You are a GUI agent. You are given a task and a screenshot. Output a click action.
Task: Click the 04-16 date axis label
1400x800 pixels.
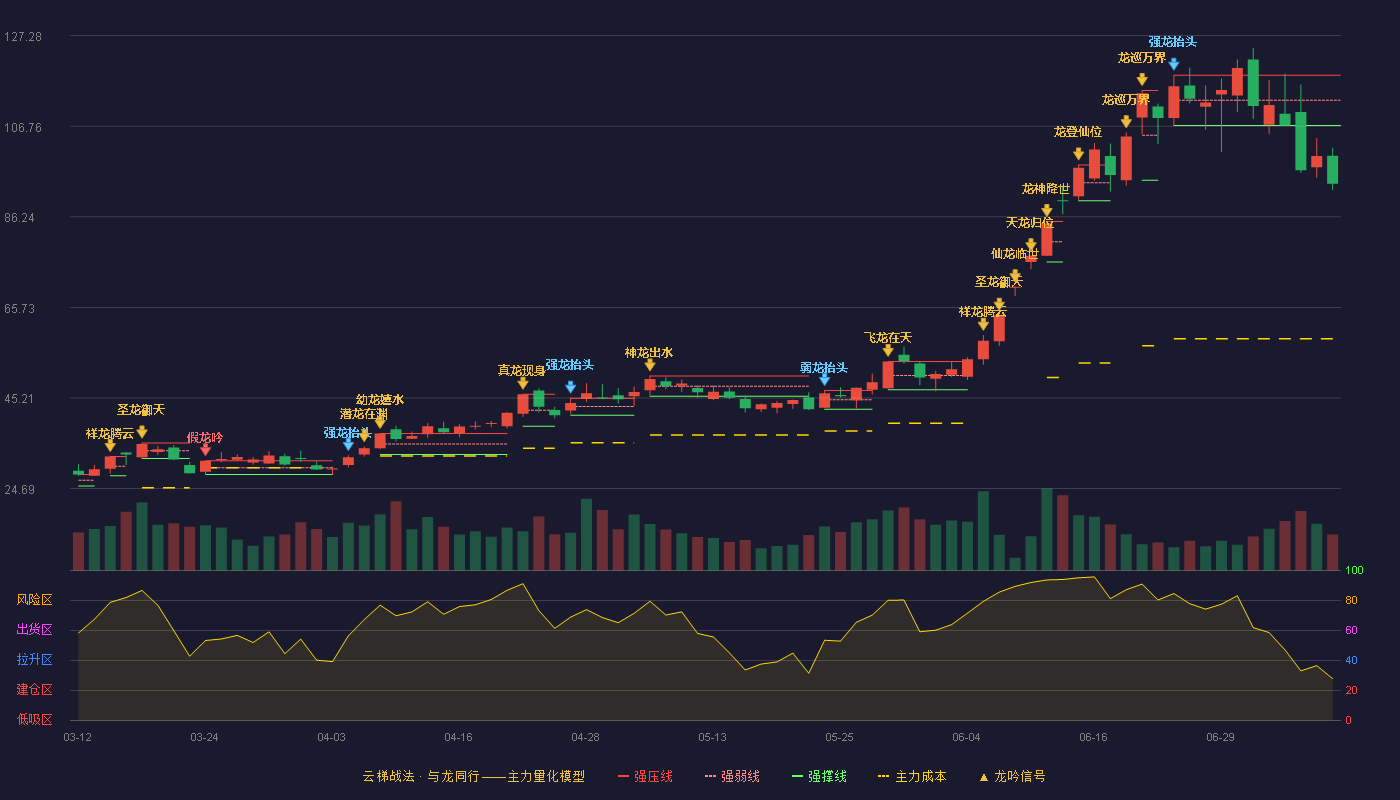pyautogui.click(x=459, y=737)
